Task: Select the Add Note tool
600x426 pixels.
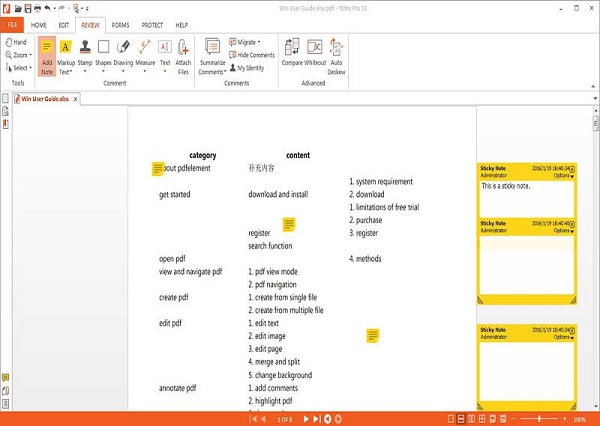Action: pos(47,57)
